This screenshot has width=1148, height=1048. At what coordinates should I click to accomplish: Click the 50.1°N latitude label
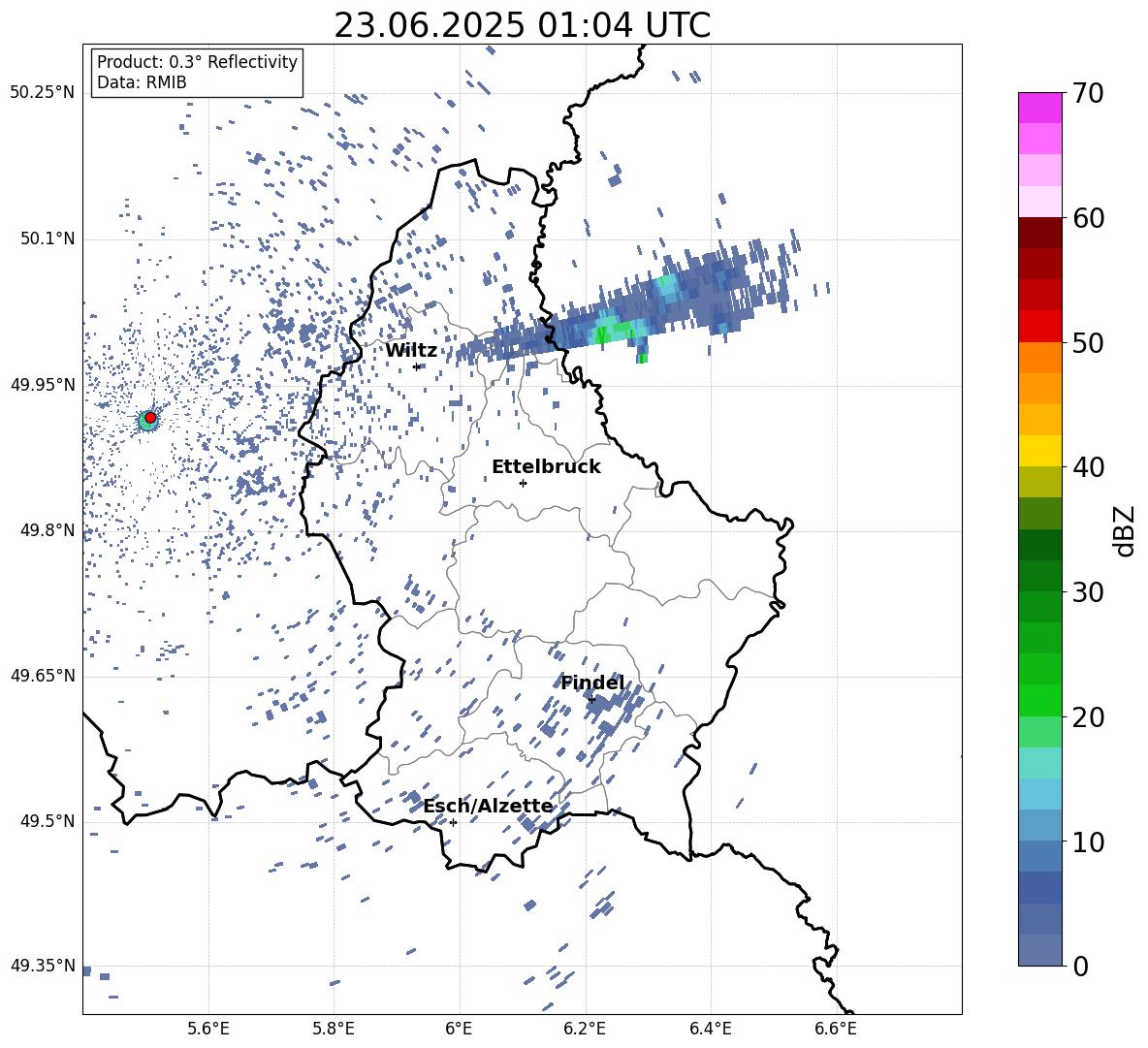click(x=47, y=238)
